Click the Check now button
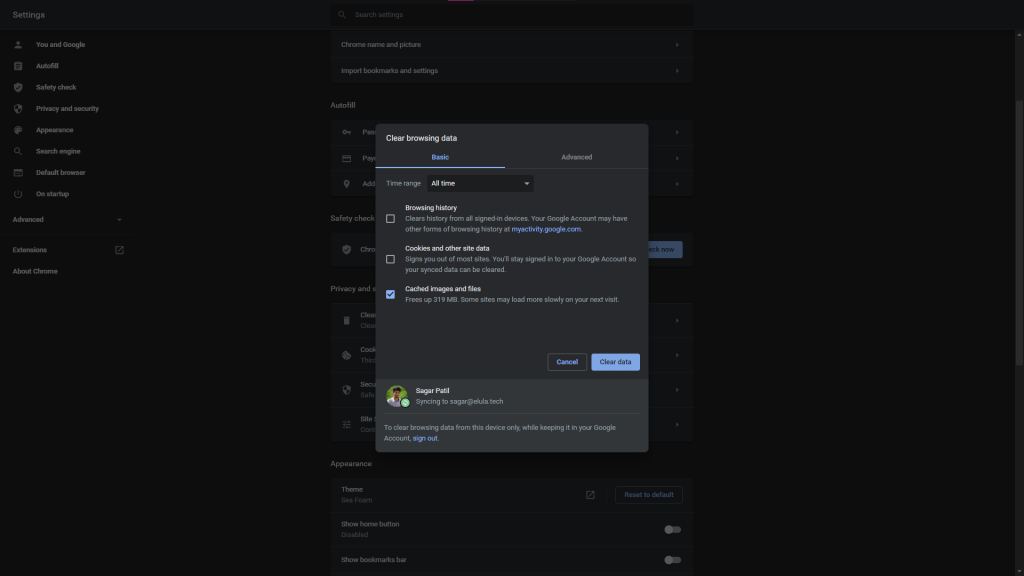The image size is (1024, 576). click(x=665, y=249)
